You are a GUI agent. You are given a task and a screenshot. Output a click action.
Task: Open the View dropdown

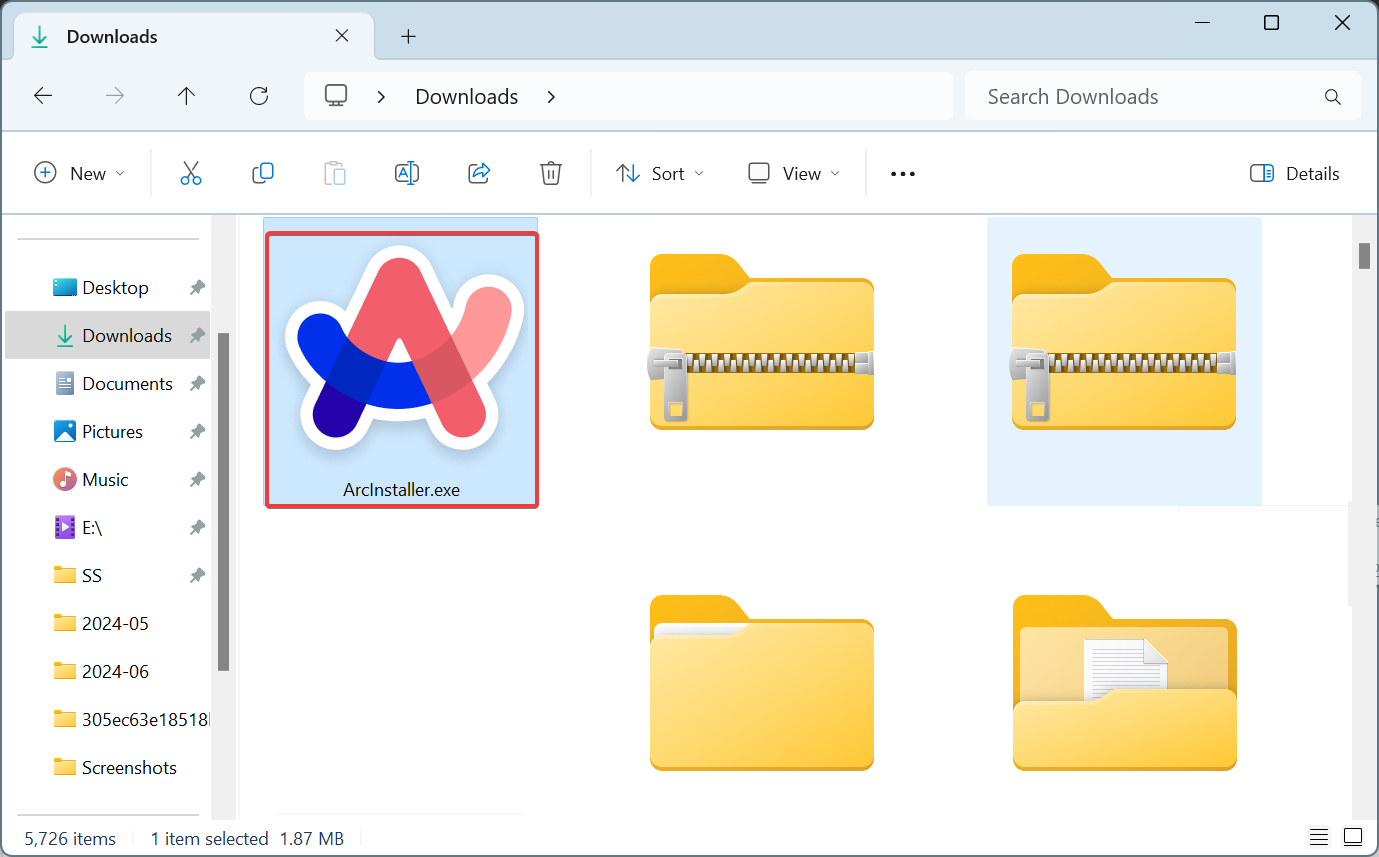[x=792, y=173]
